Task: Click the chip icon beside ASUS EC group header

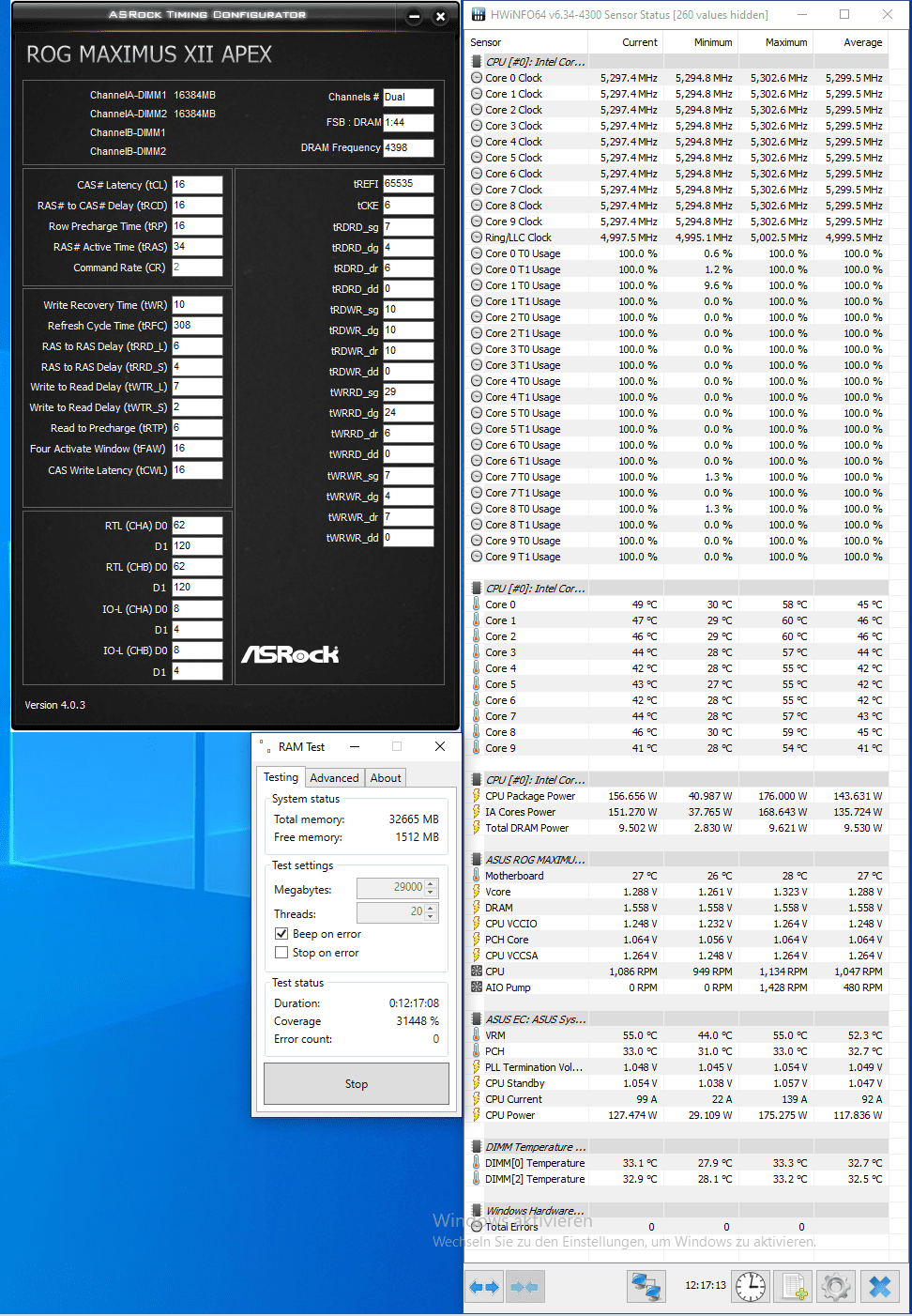Action: (x=477, y=1019)
